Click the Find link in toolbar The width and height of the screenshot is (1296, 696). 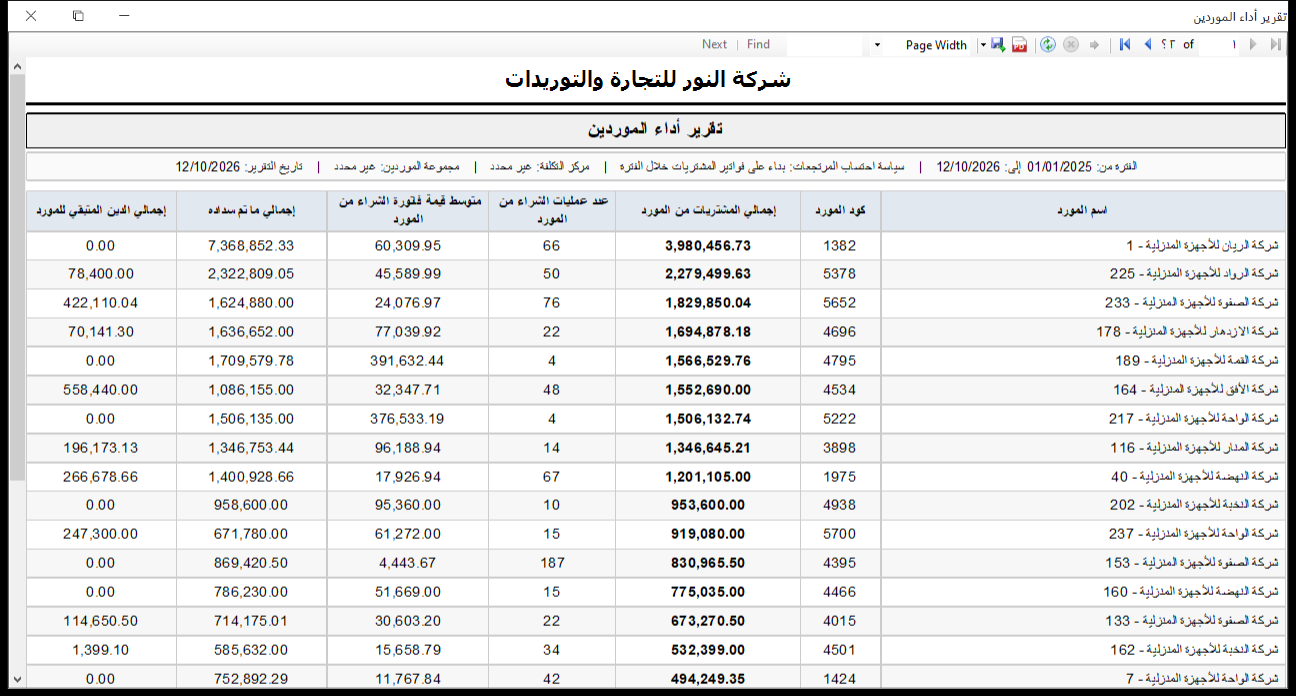pos(758,44)
